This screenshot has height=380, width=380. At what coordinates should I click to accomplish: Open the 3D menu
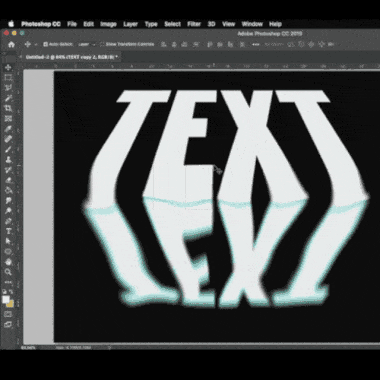tap(211, 24)
